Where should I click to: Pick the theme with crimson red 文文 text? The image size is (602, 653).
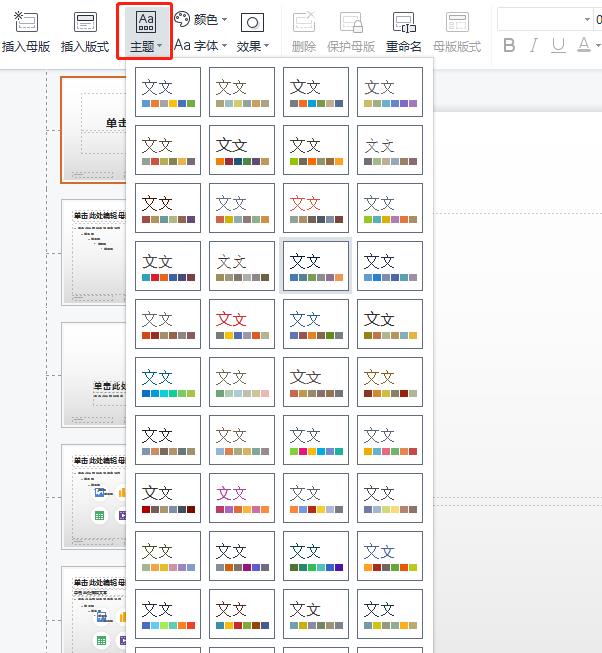(x=242, y=324)
